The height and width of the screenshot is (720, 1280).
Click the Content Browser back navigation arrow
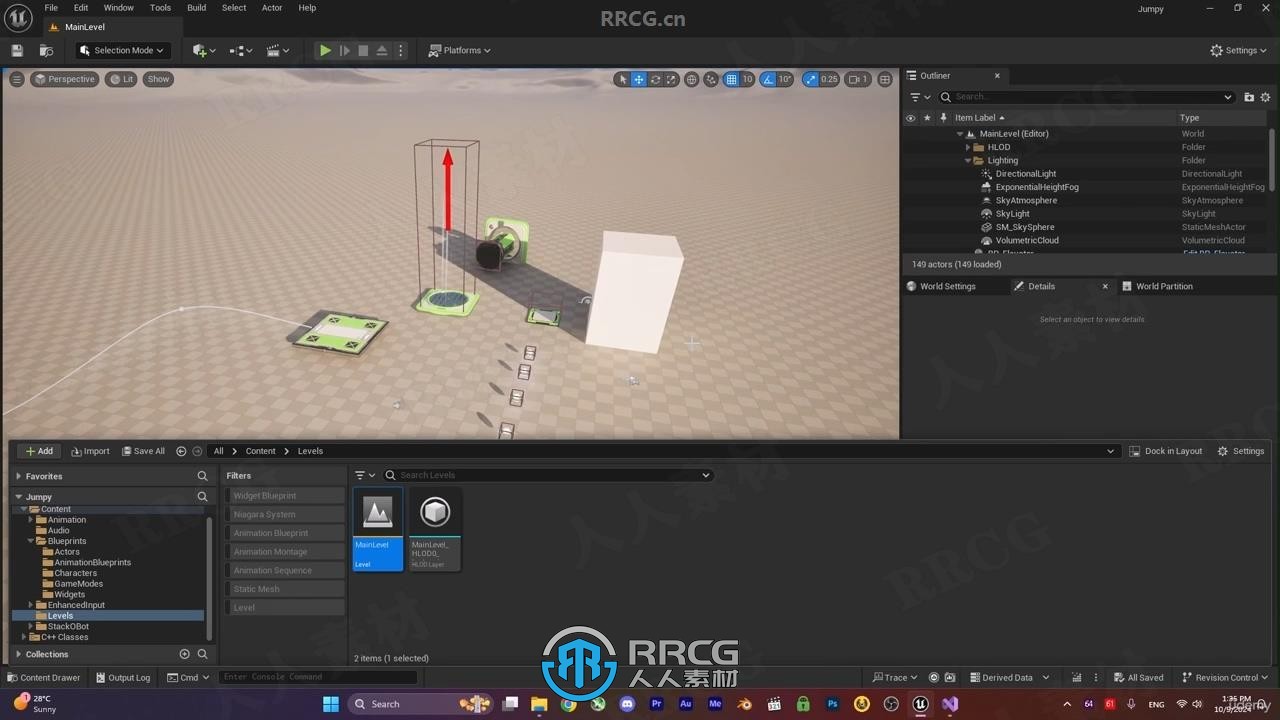(181, 451)
